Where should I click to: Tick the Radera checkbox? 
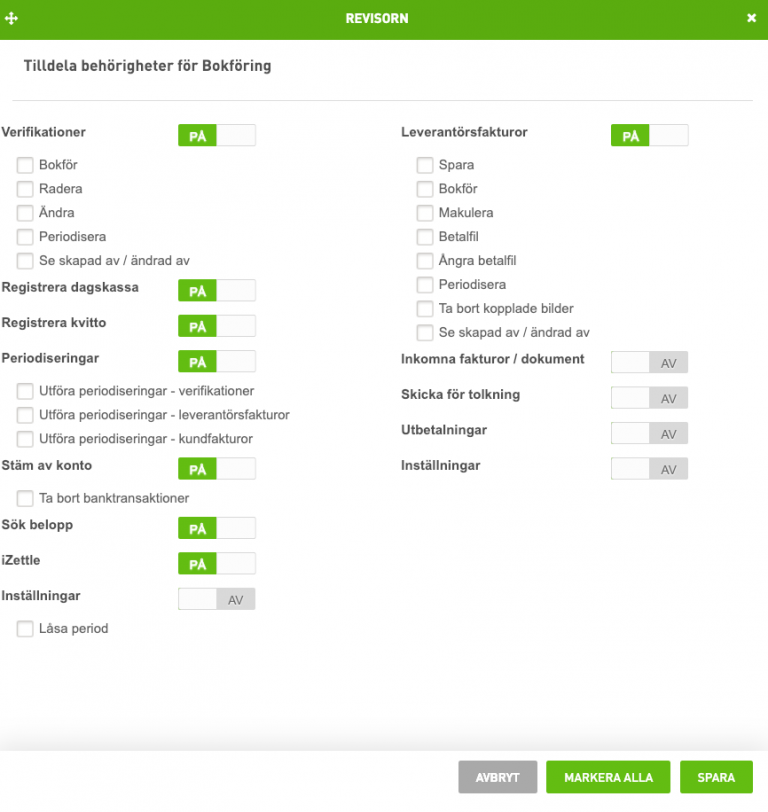25,189
